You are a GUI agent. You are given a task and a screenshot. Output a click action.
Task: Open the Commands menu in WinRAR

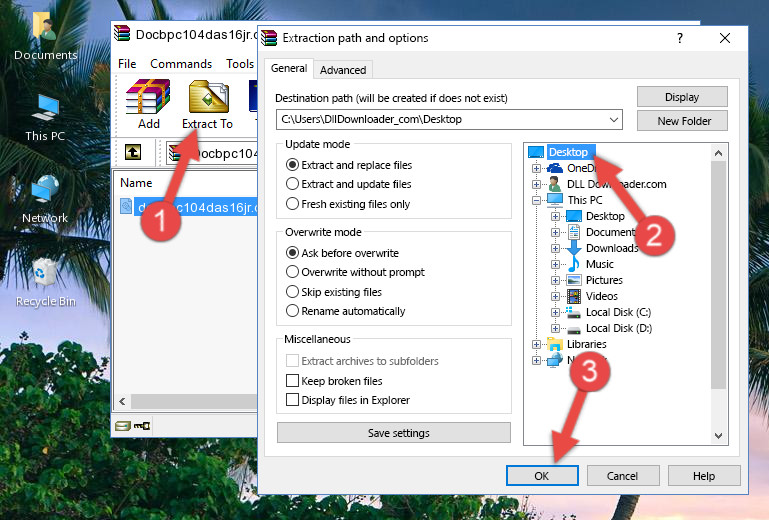181,64
